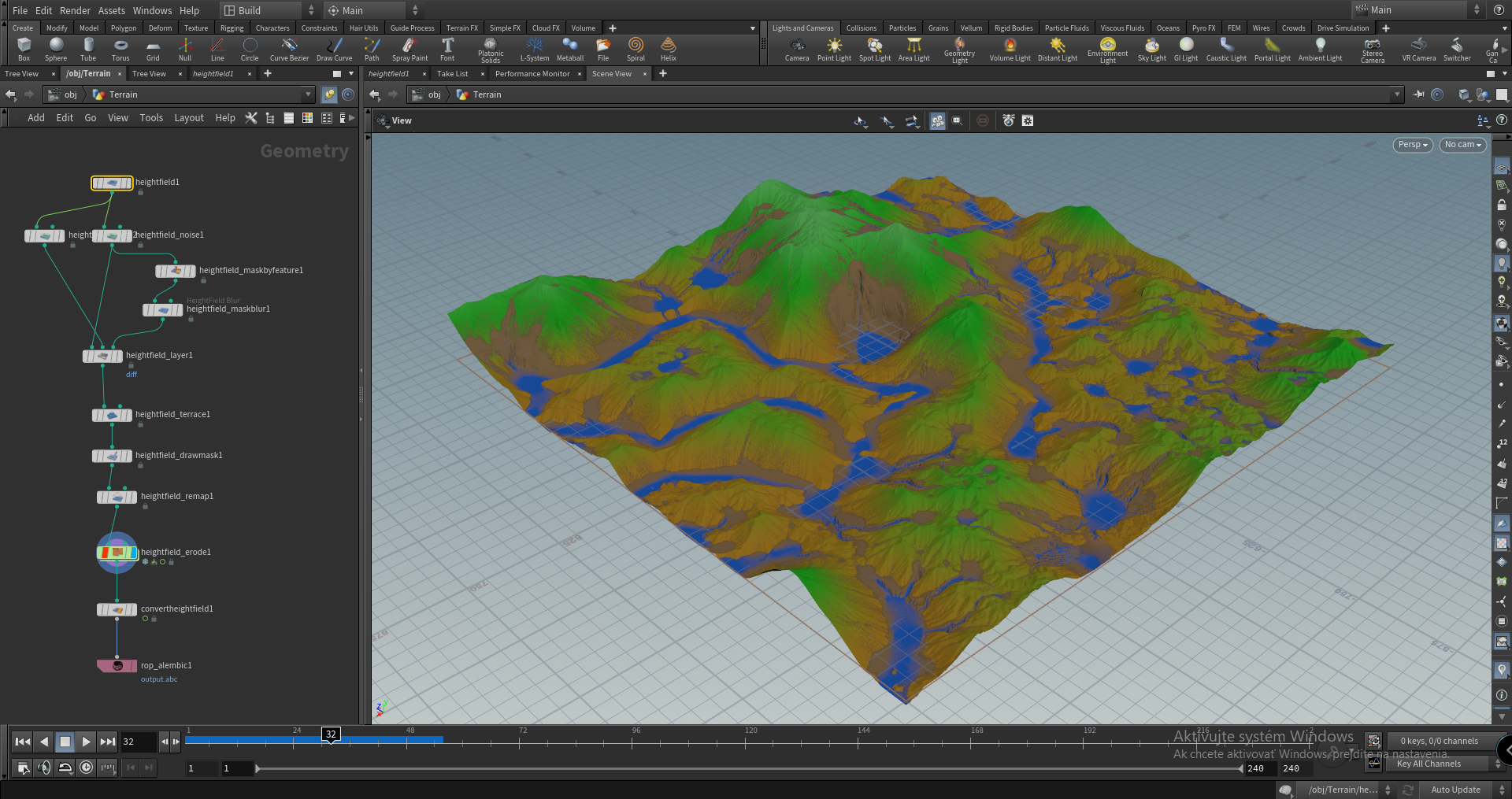
Task: Expand the viewport path dropdown
Action: click(1397, 94)
